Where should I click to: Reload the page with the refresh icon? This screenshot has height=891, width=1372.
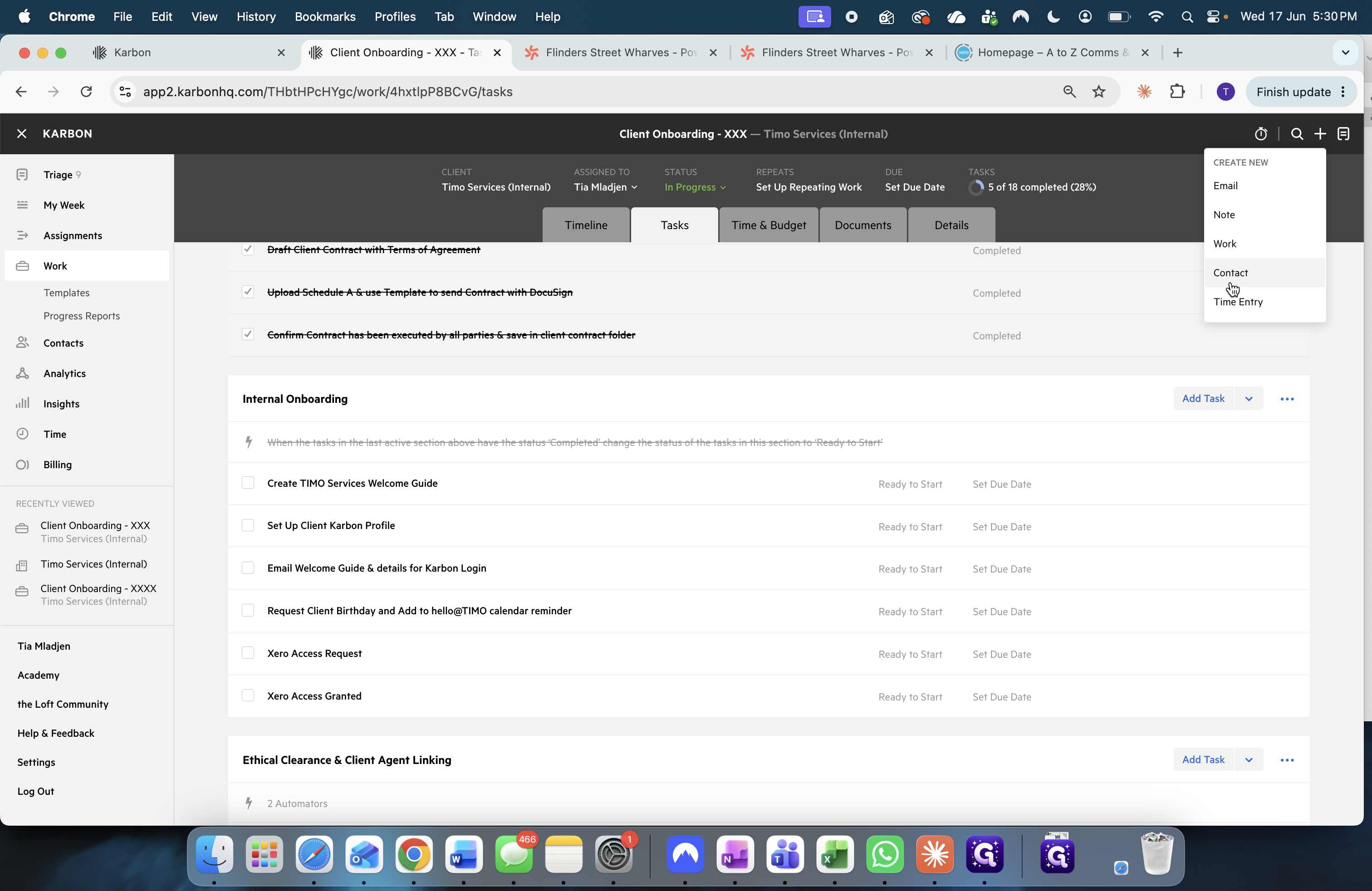[86, 92]
